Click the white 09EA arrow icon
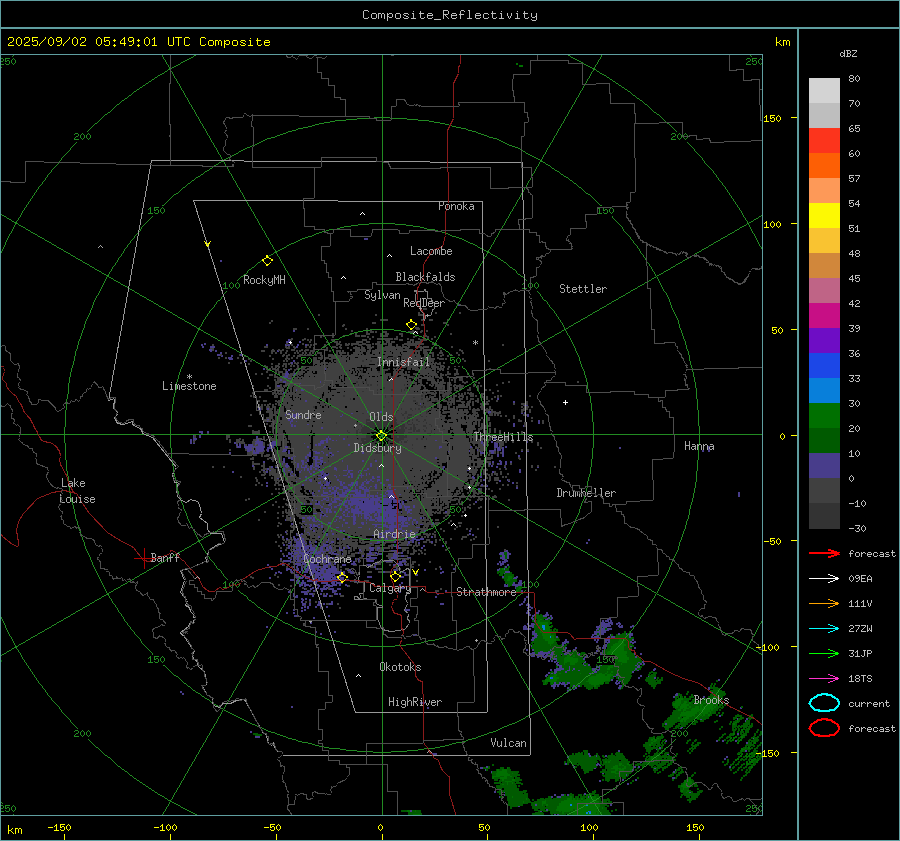Viewport: 900px width, 841px height. point(824,579)
